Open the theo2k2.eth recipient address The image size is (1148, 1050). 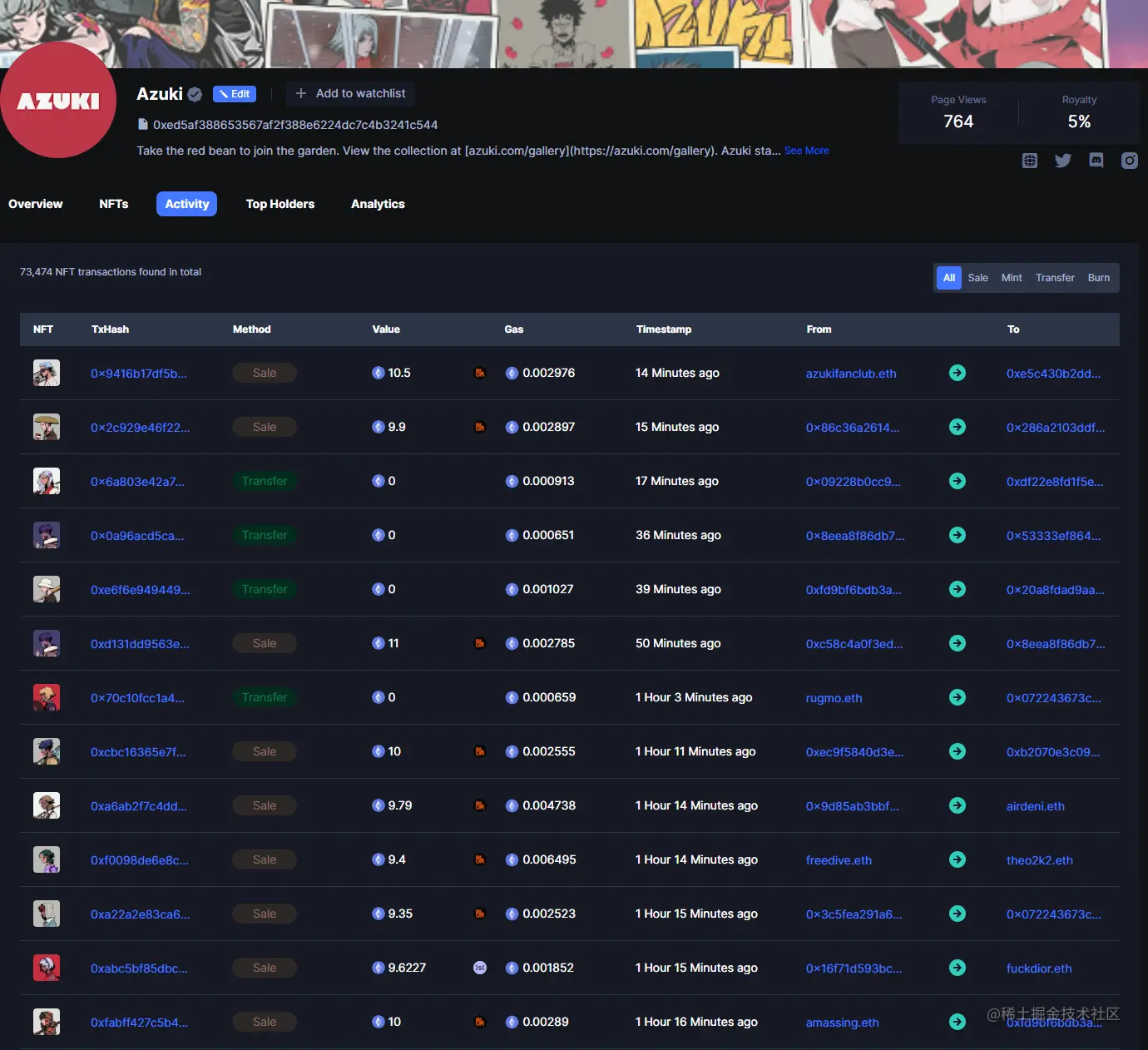pyautogui.click(x=1040, y=860)
